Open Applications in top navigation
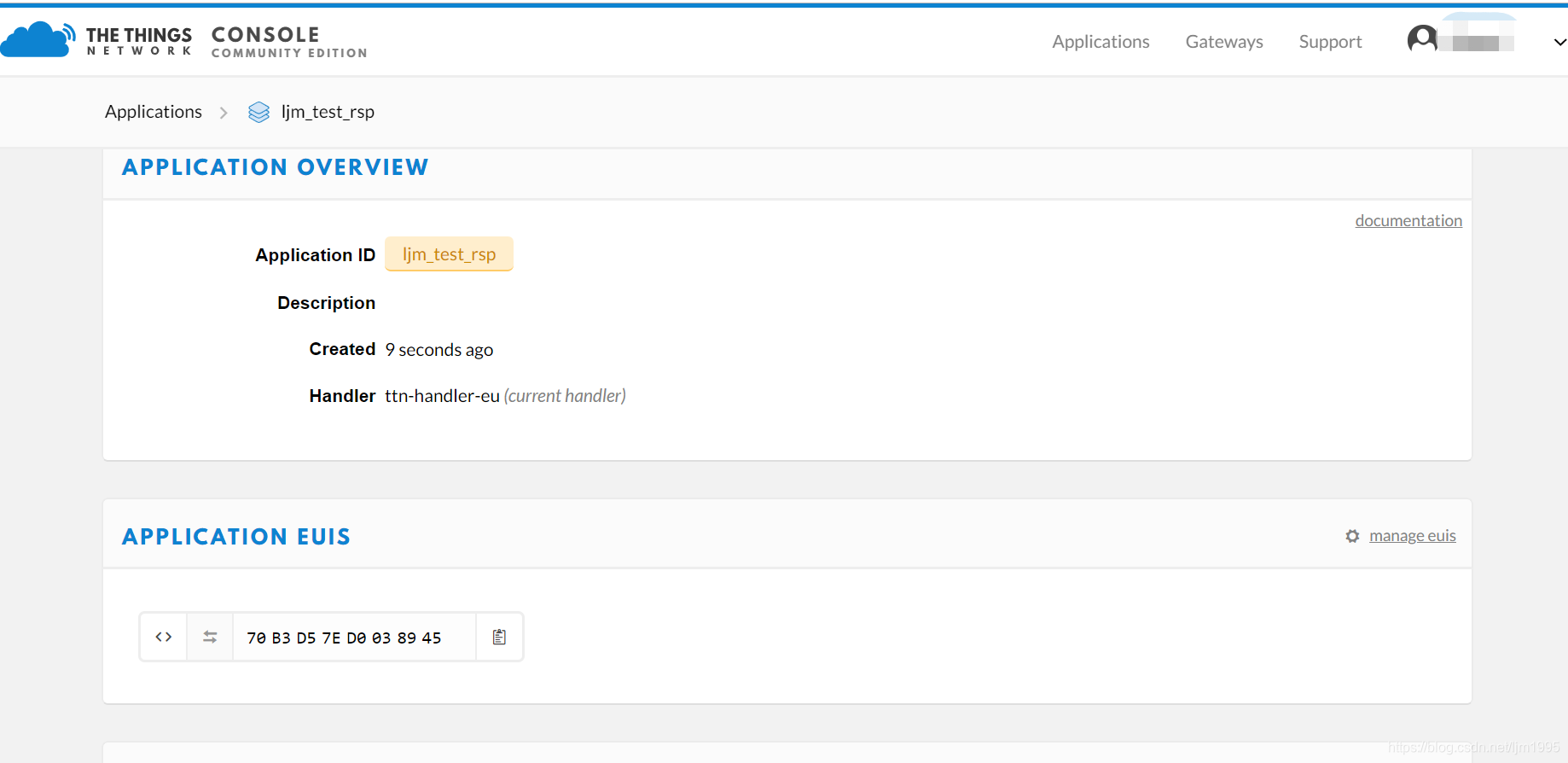This screenshot has height=763, width=1568. 1101,42
